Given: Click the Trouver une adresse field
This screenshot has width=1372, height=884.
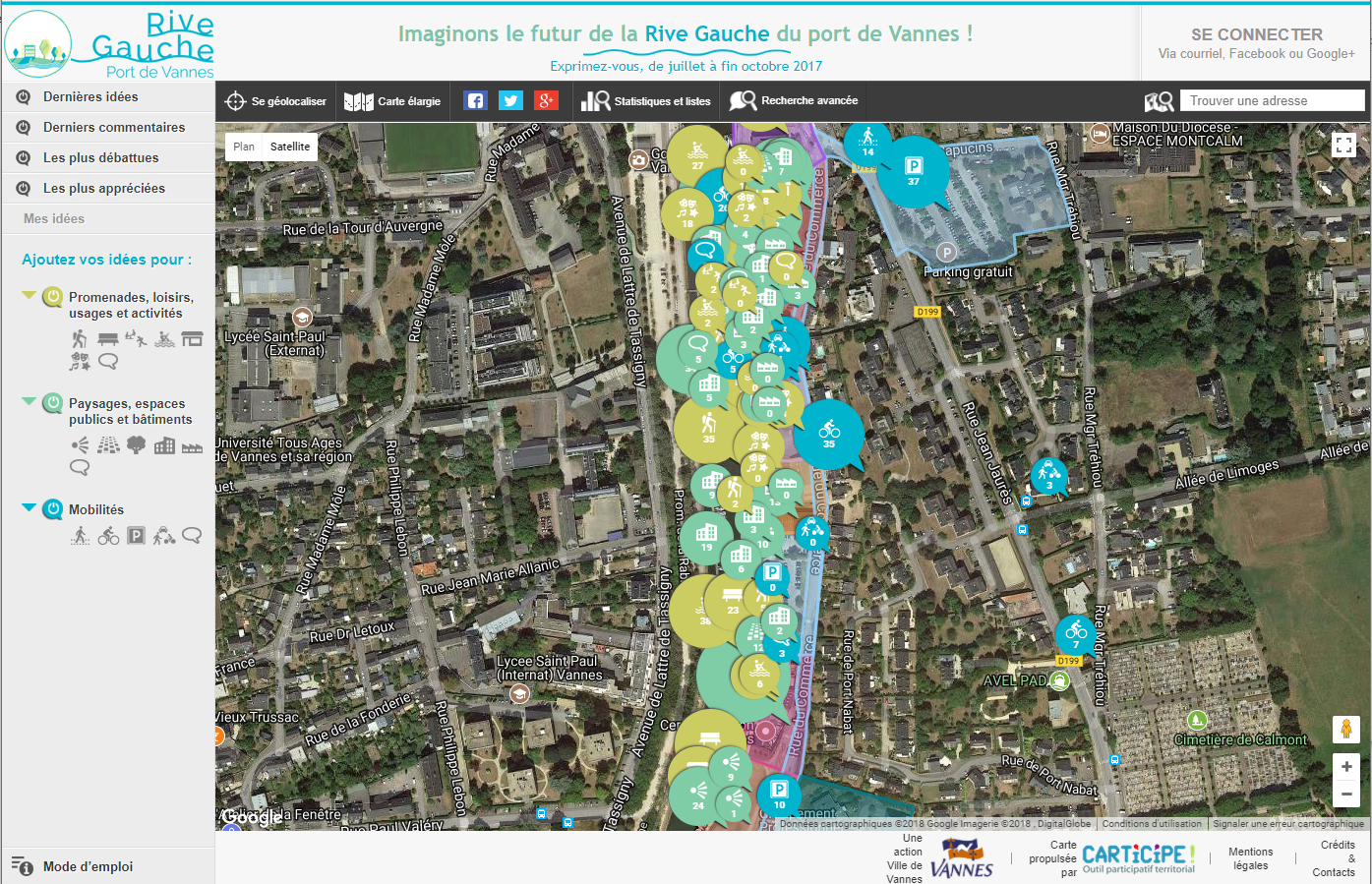Looking at the screenshot, I should click(x=1273, y=100).
